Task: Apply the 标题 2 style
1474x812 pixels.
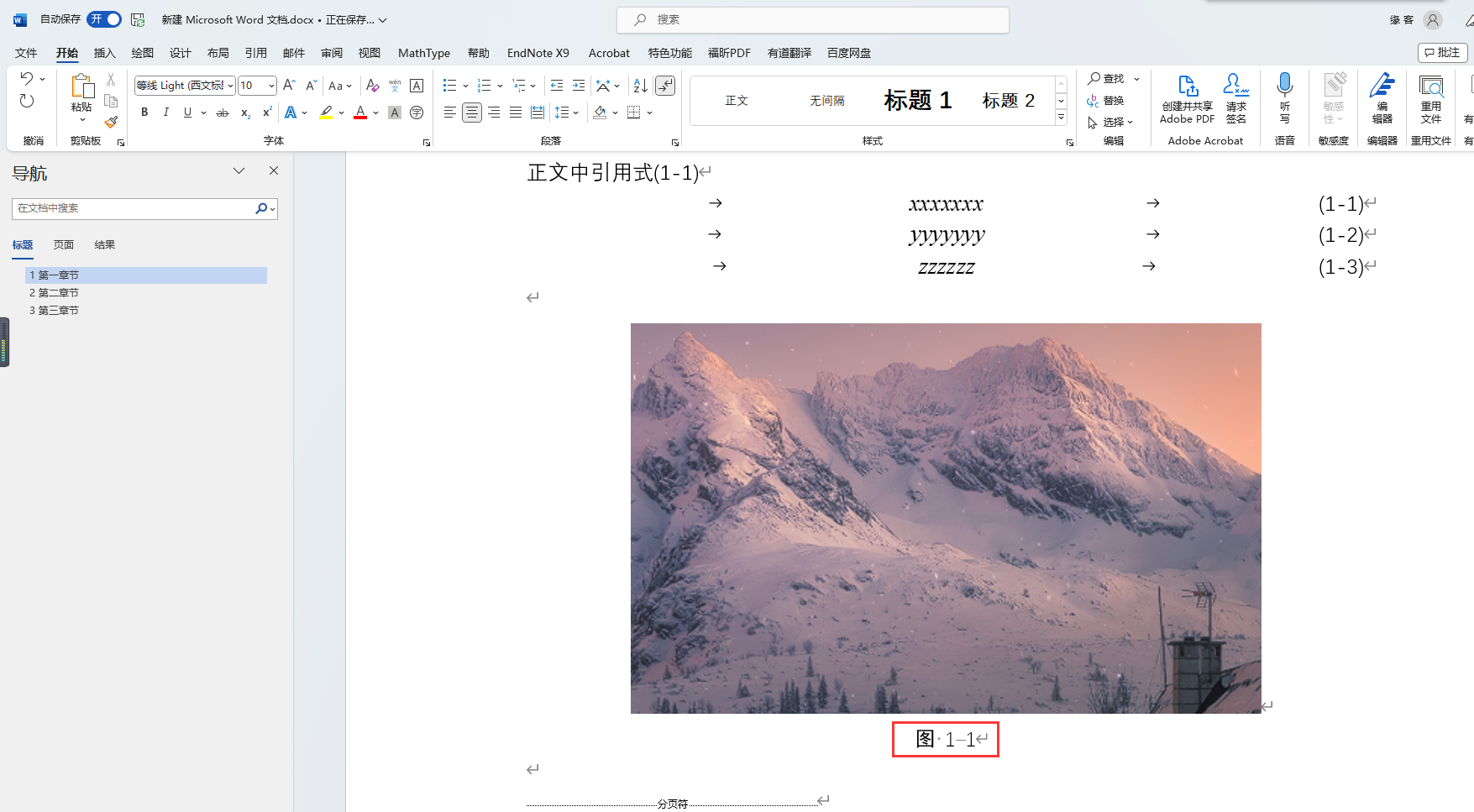Action: (1009, 101)
